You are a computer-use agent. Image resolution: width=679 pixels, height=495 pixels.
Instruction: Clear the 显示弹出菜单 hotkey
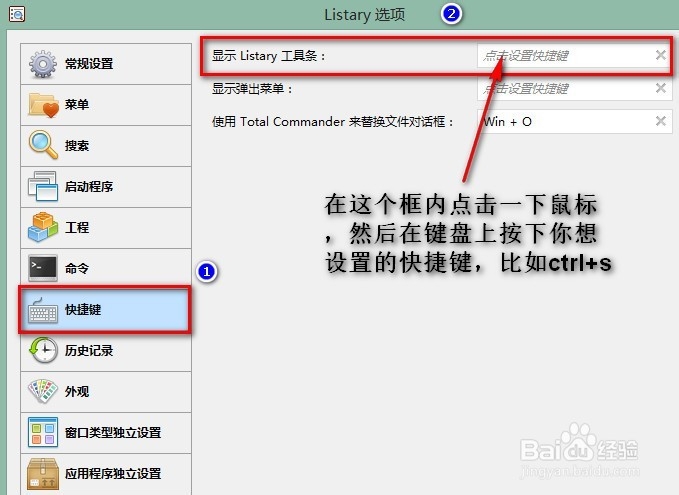[x=661, y=88]
